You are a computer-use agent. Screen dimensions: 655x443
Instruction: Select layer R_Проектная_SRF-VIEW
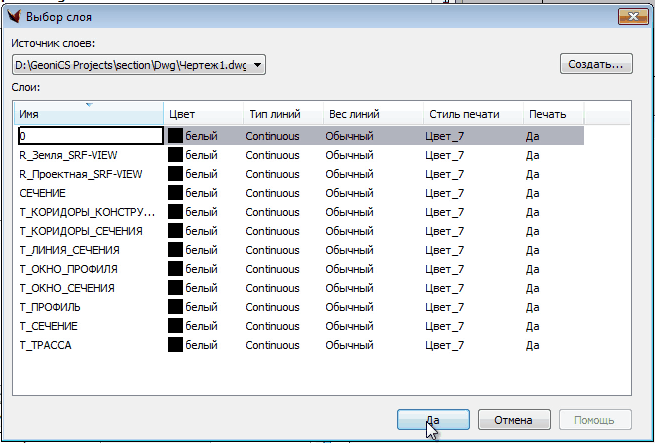click(80, 174)
